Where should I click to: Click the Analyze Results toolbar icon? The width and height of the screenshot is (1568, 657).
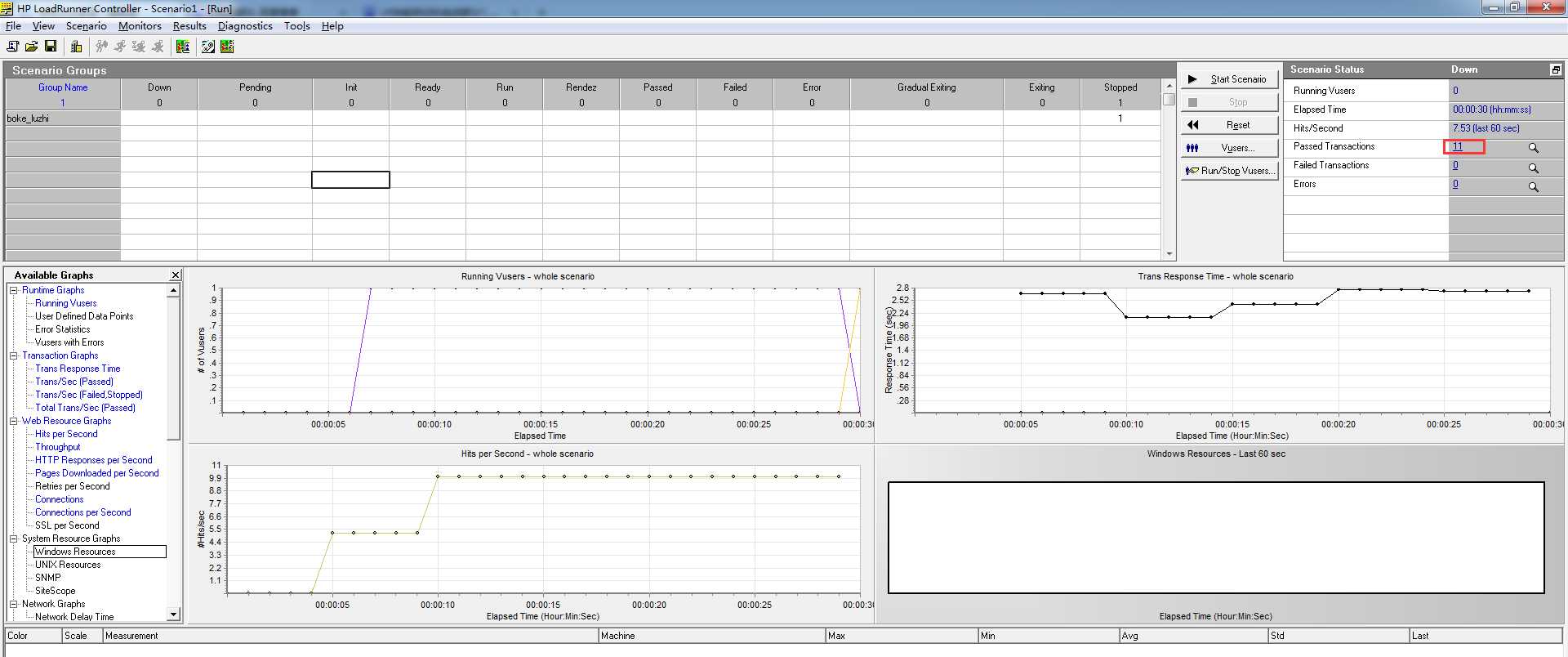[x=183, y=47]
